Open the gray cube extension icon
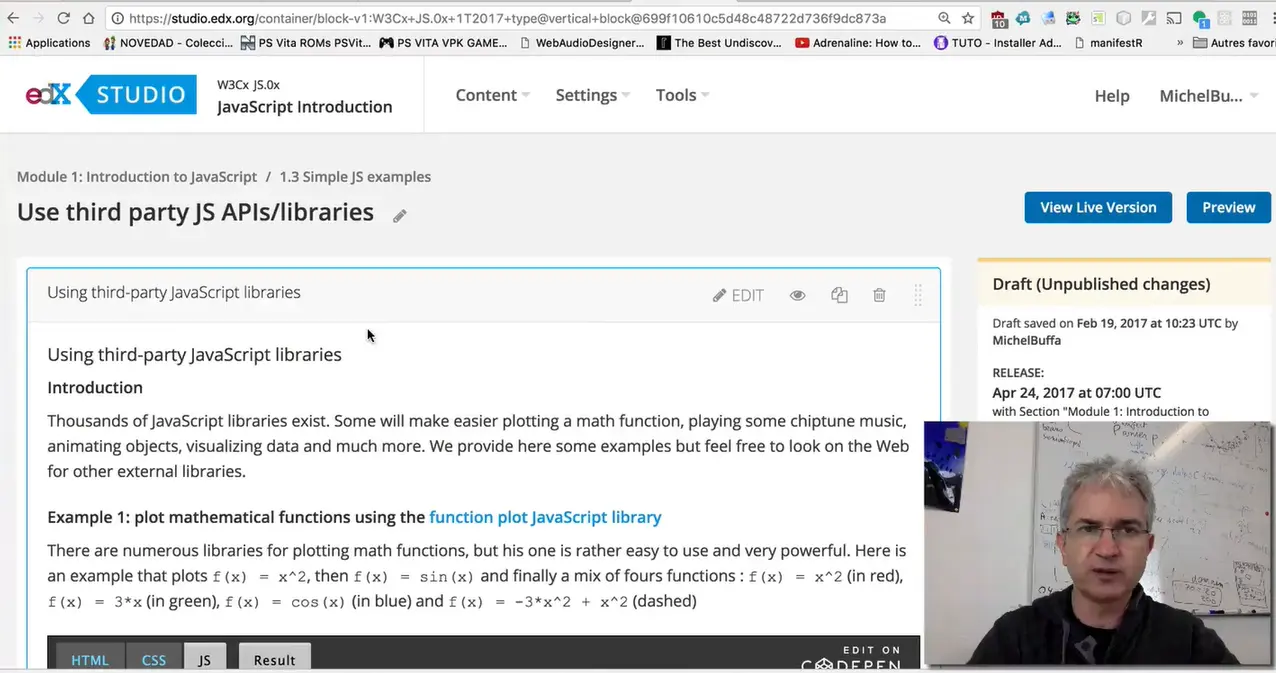The width and height of the screenshot is (1276, 673). pyautogui.click(x=1124, y=18)
